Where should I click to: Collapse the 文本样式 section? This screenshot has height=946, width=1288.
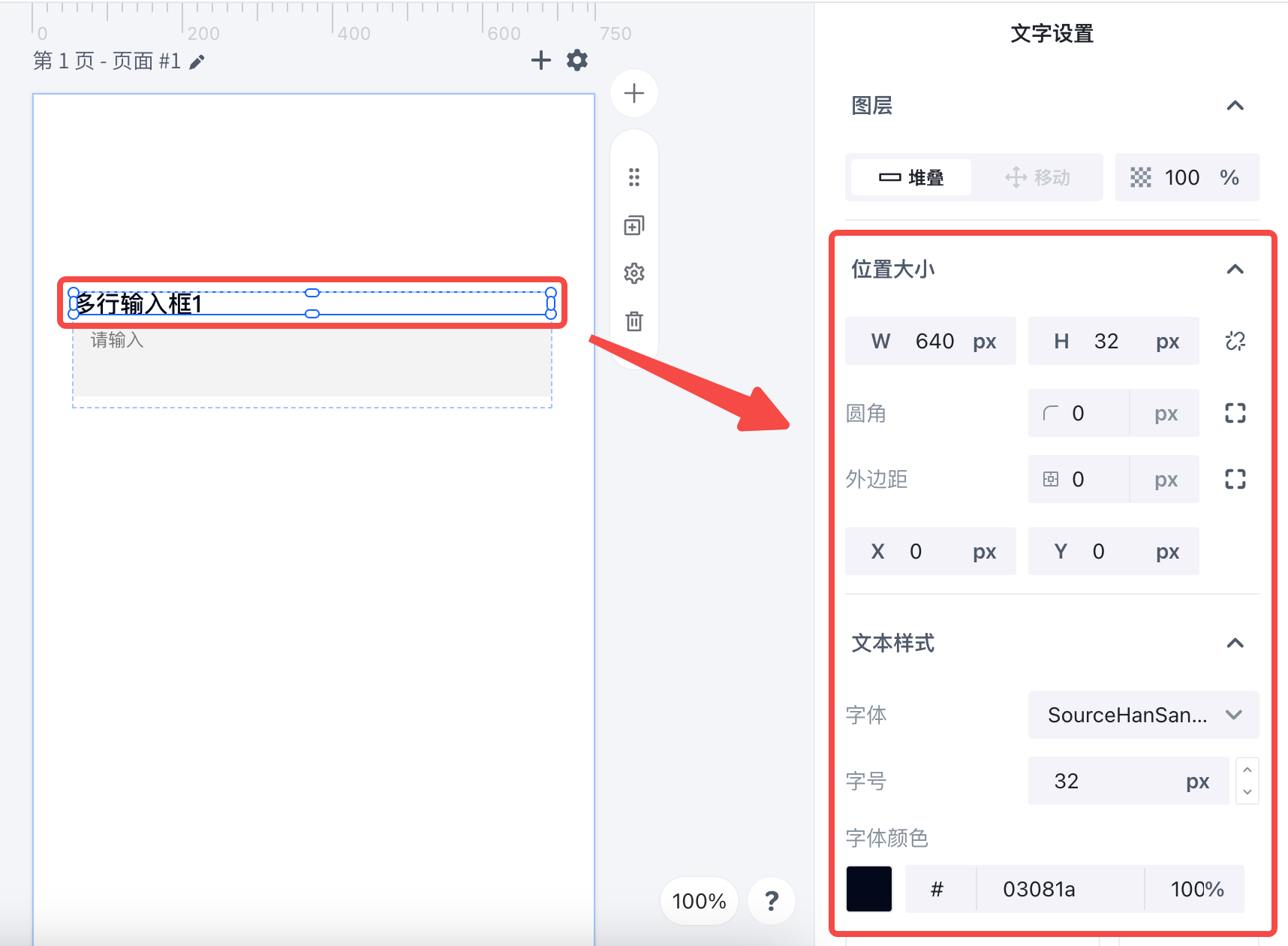pos(1235,643)
